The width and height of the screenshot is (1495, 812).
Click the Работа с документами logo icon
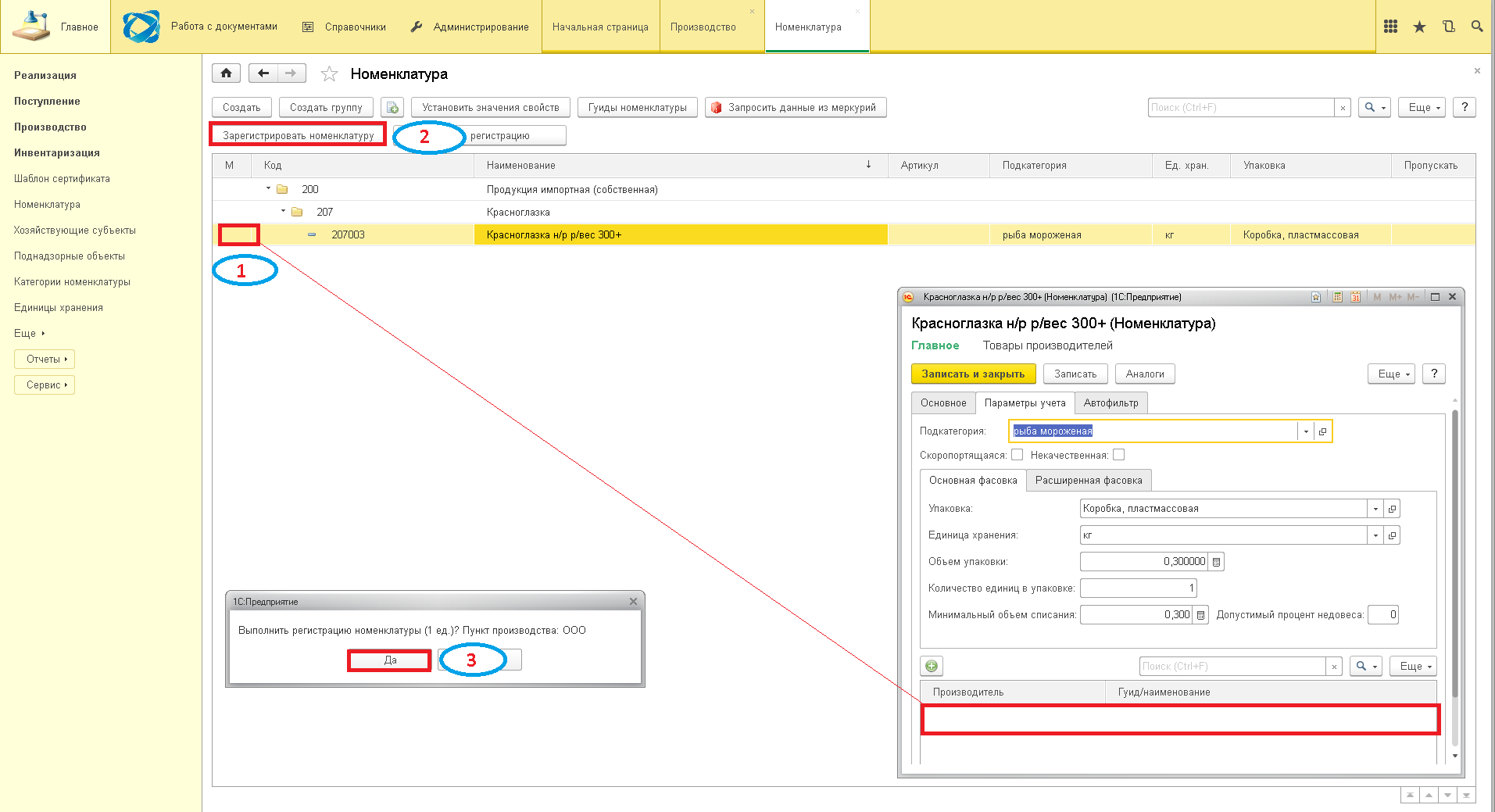click(141, 27)
